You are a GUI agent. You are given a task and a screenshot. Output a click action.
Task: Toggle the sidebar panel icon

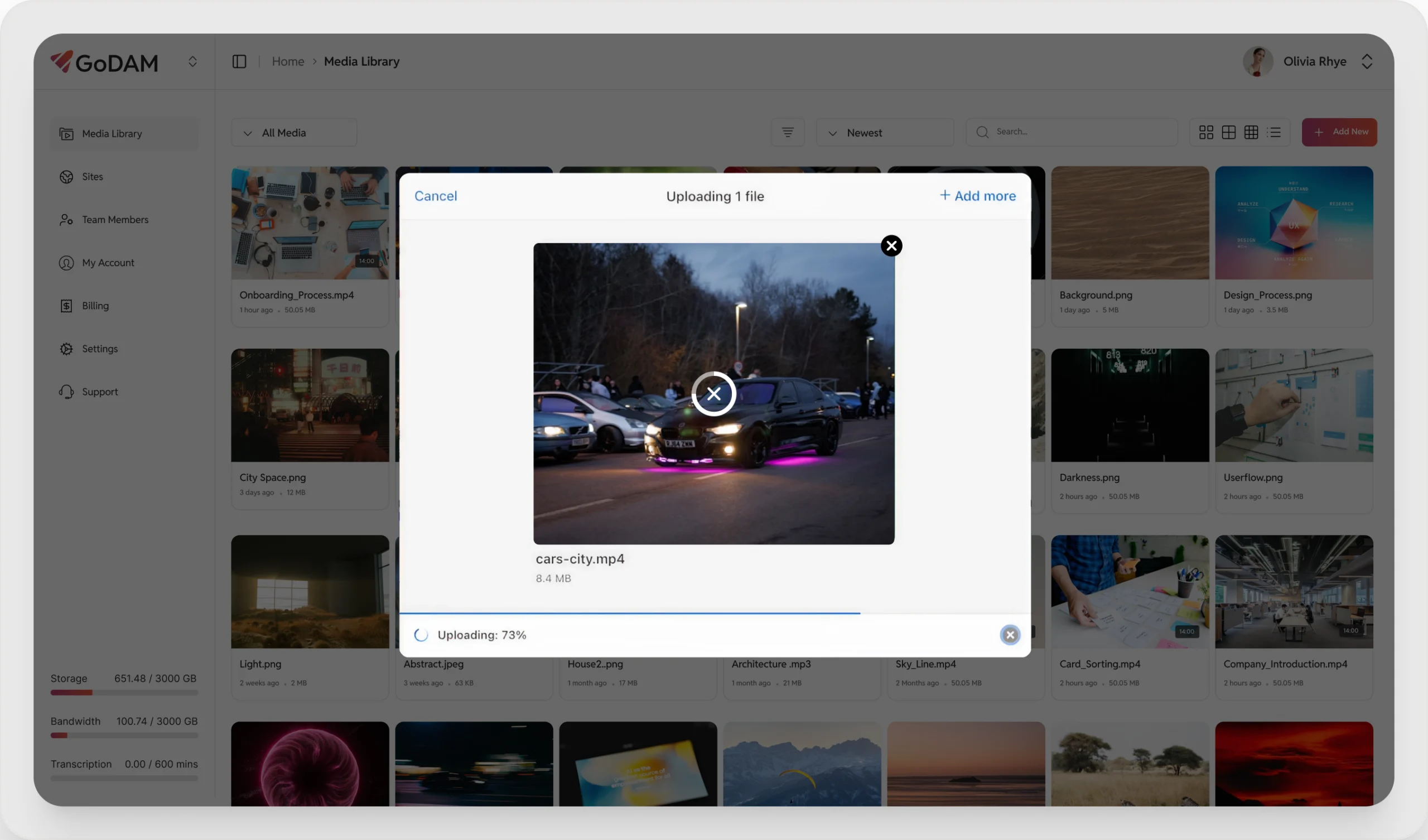coord(239,61)
